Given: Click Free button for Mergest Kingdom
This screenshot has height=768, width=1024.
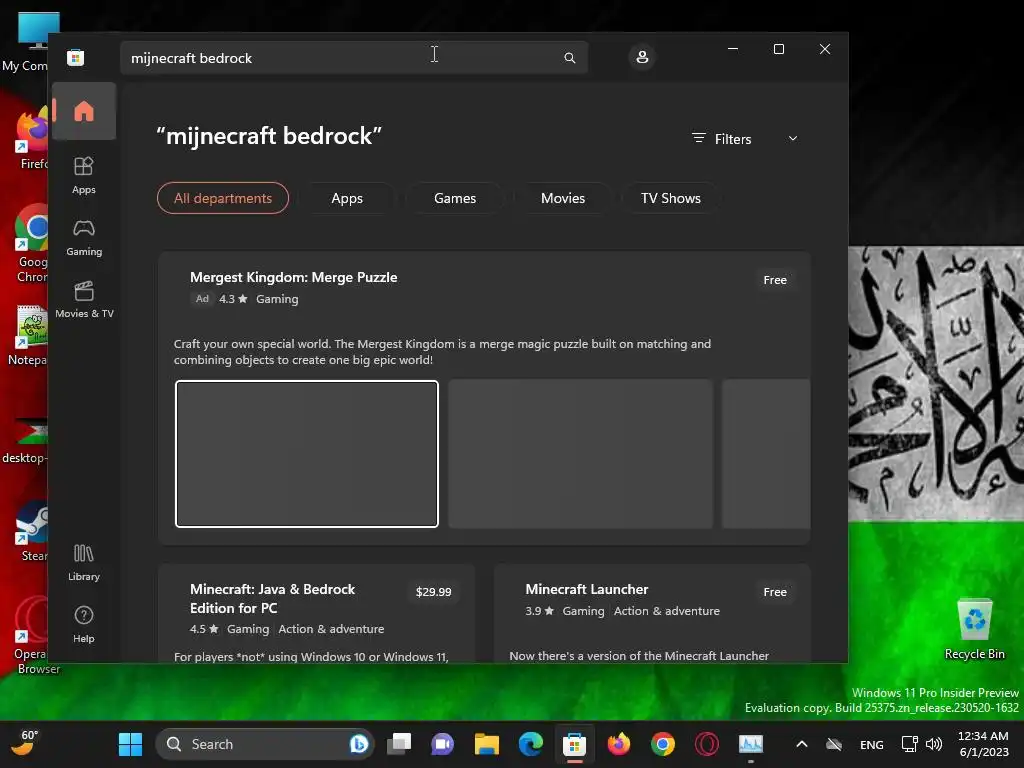Looking at the screenshot, I should point(775,280).
